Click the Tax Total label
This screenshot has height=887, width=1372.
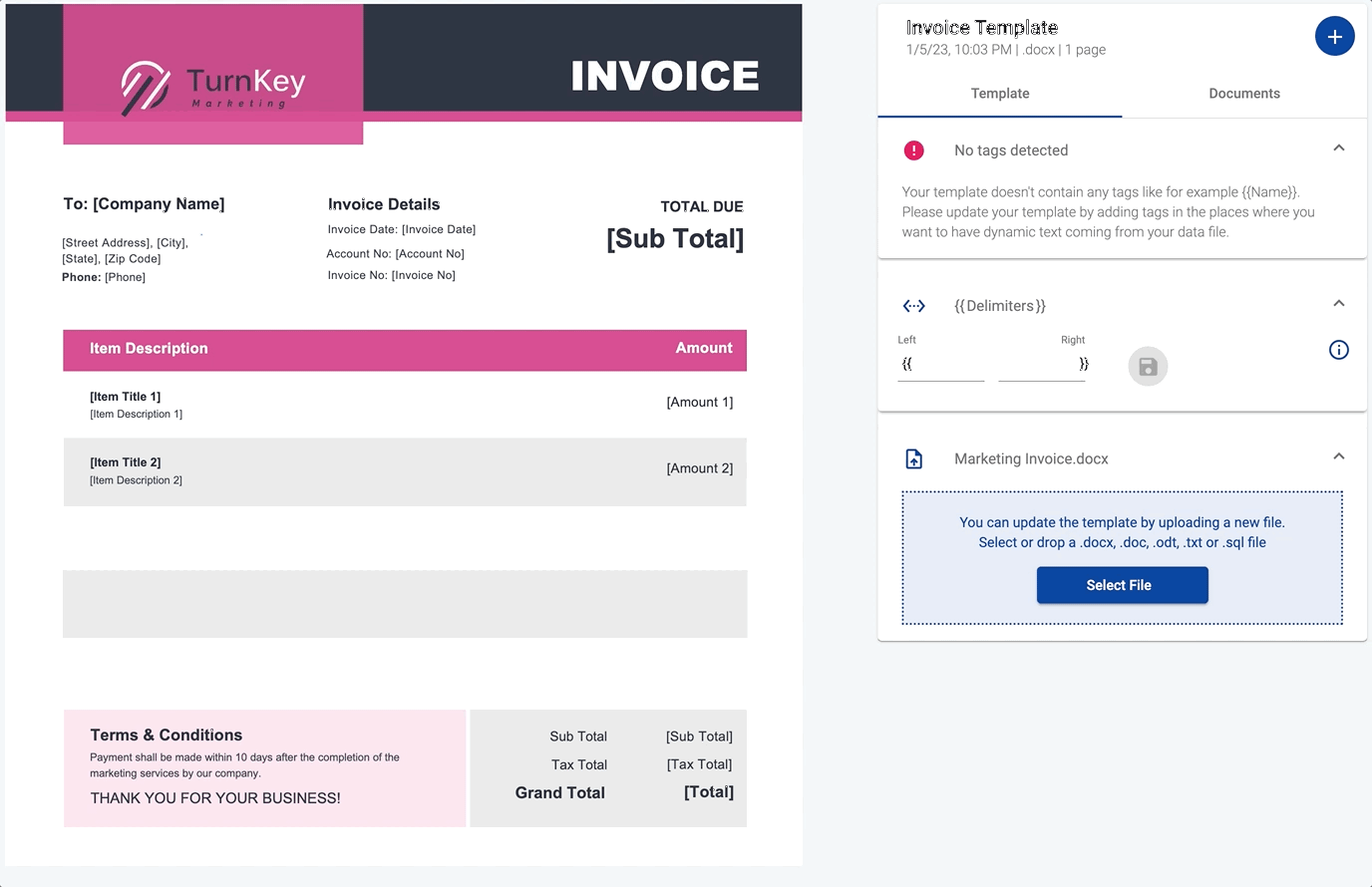(579, 764)
